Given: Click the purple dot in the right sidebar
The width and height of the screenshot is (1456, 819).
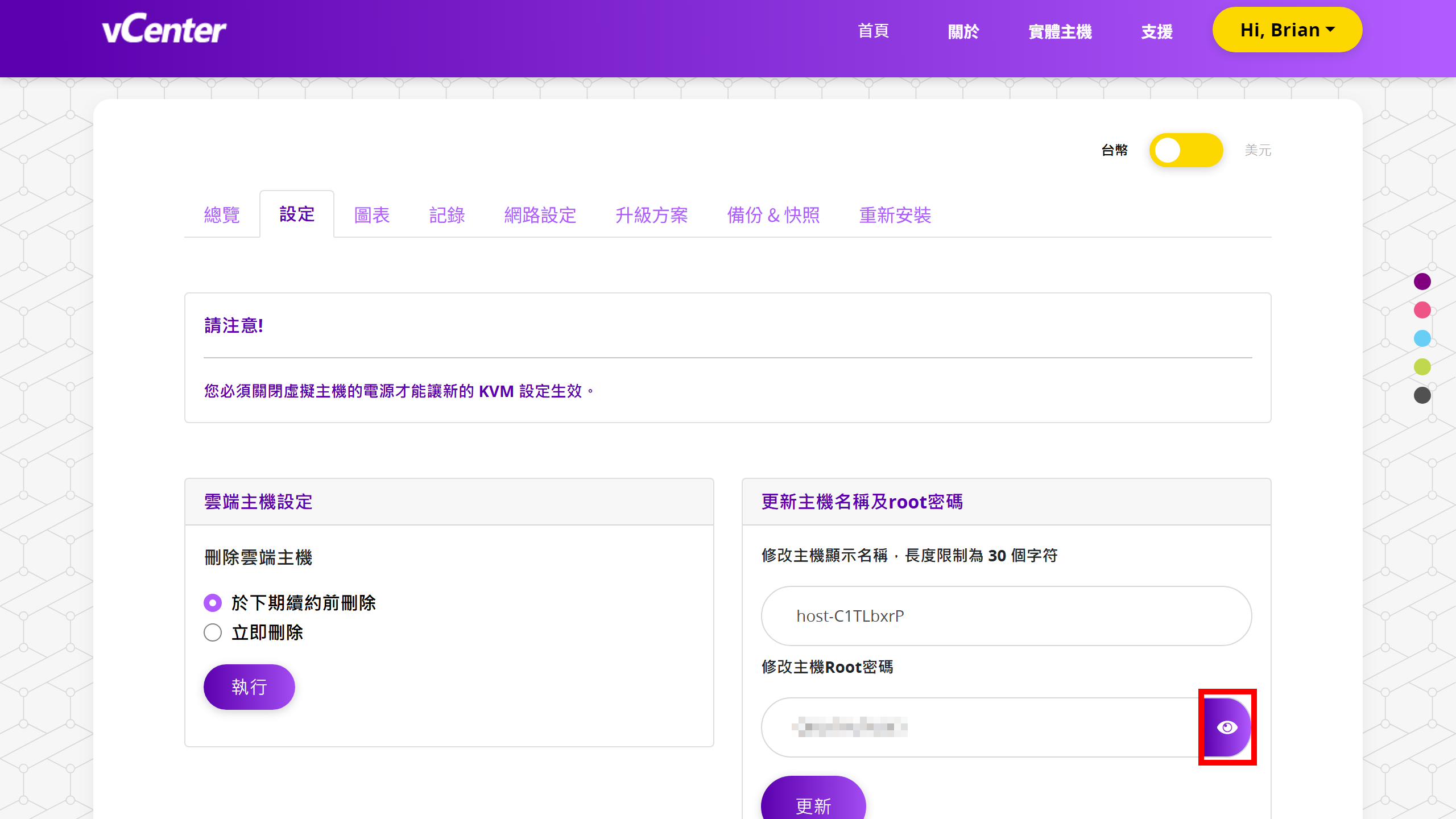Looking at the screenshot, I should click(x=1423, y=281).
